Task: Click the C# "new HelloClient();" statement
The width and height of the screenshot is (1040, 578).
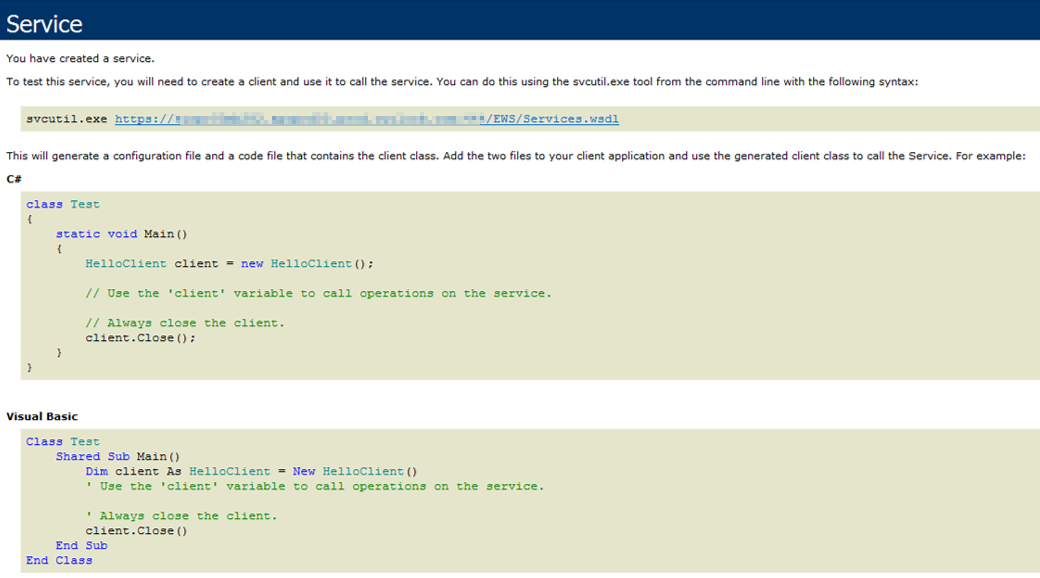Action: 307,264
